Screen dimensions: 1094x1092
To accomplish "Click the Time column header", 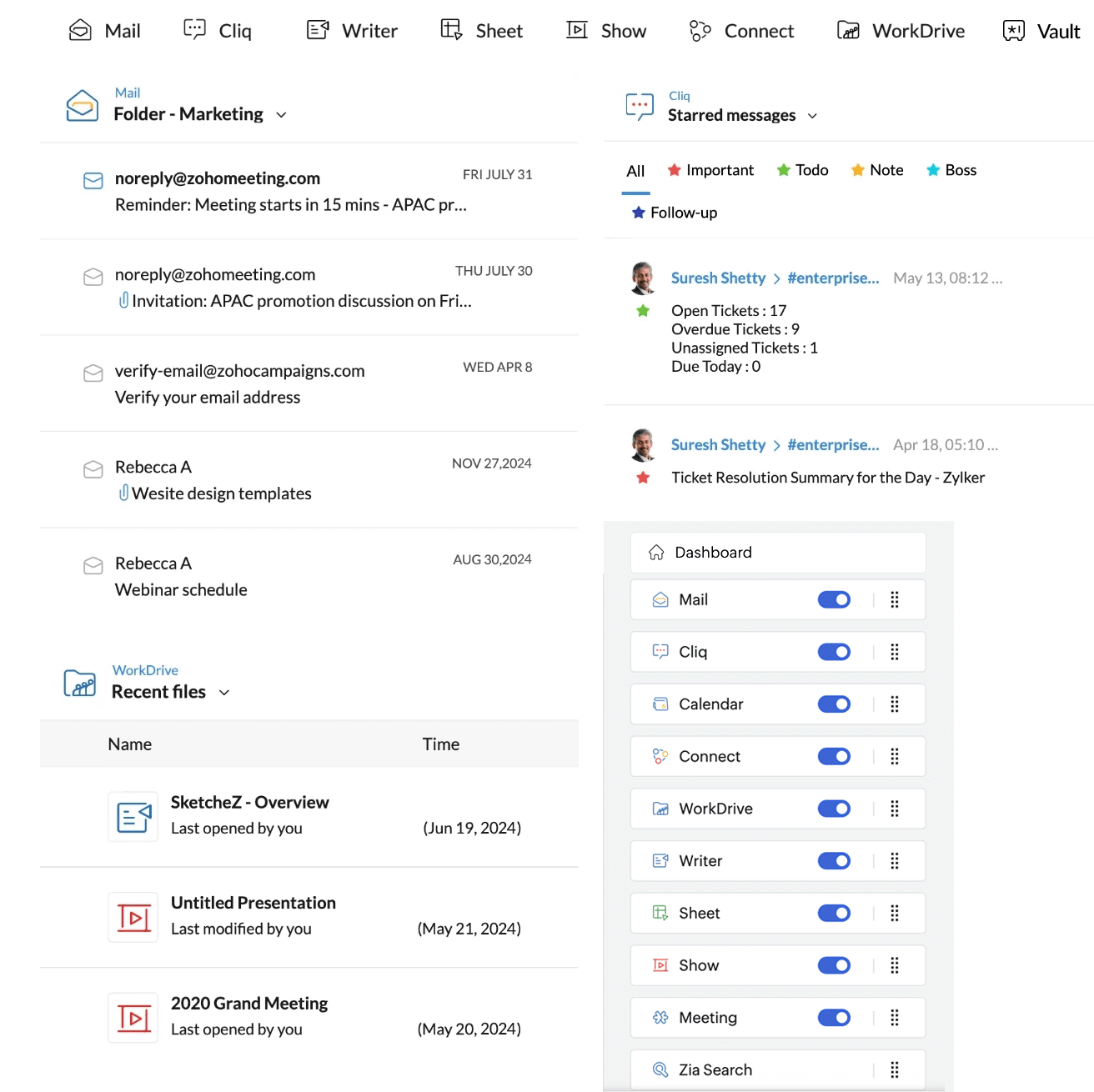I will click(x=441, y=744).
